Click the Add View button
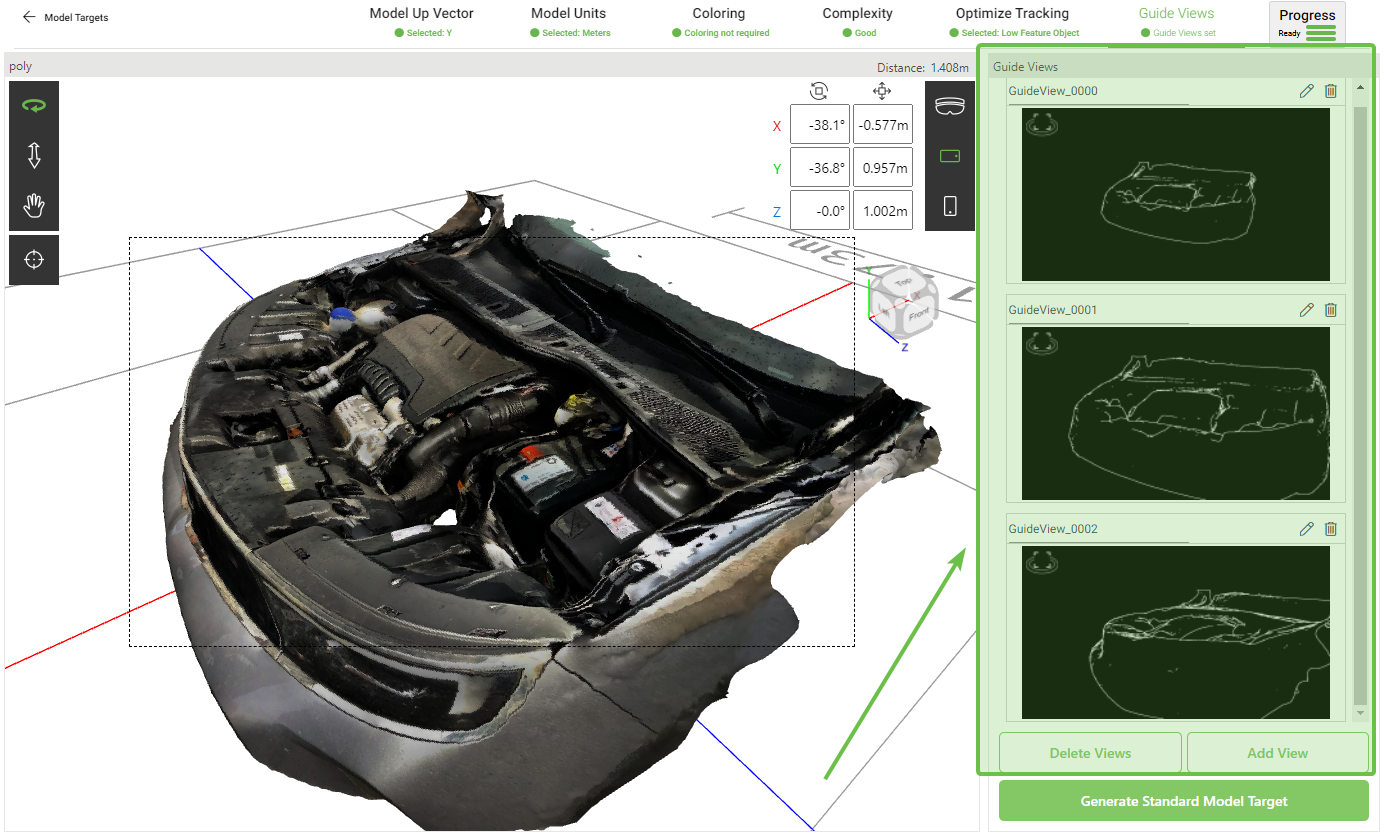The image size is (1384, 836). tap(1277, 752)
